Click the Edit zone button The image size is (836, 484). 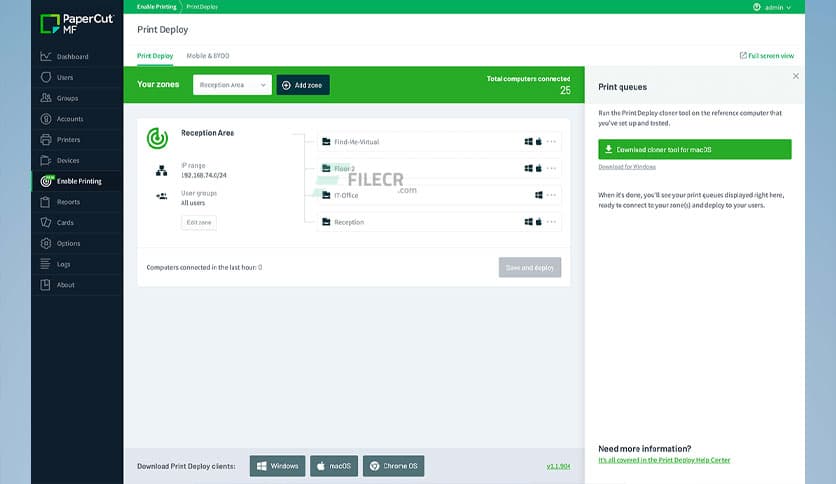199,222
